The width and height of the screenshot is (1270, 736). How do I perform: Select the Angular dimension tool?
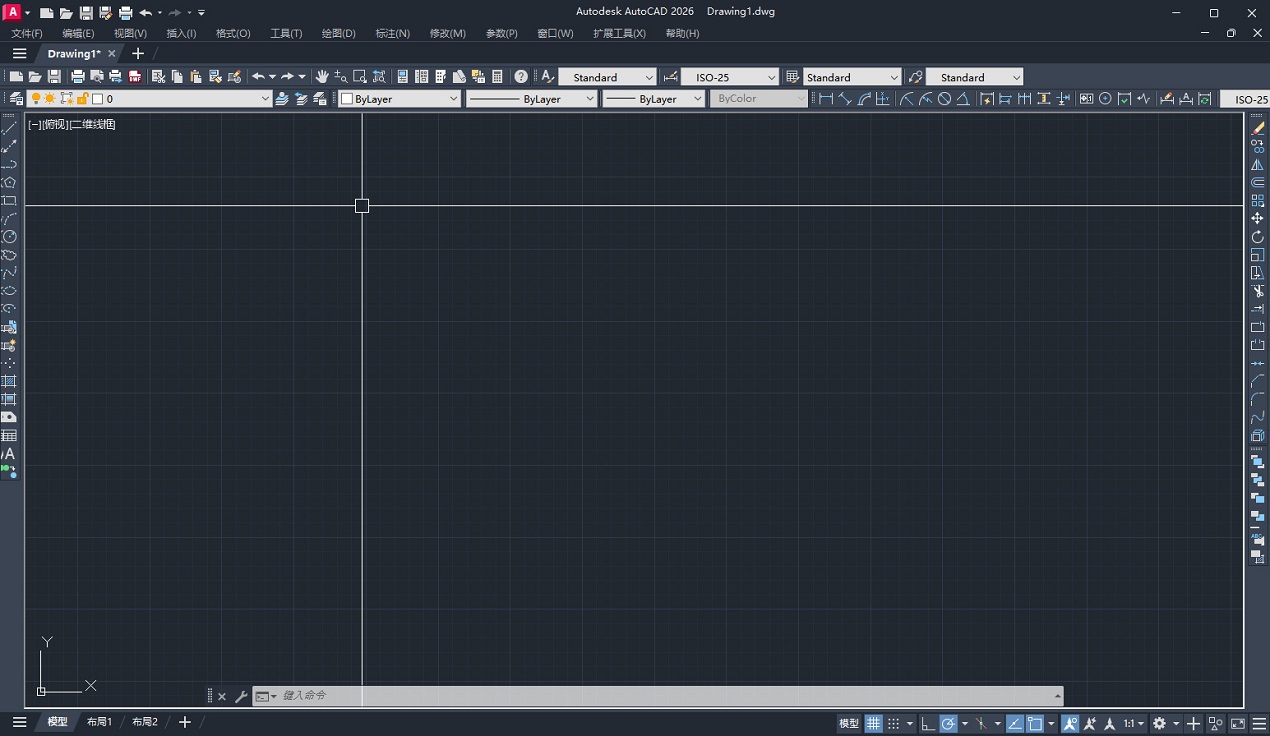963,99
